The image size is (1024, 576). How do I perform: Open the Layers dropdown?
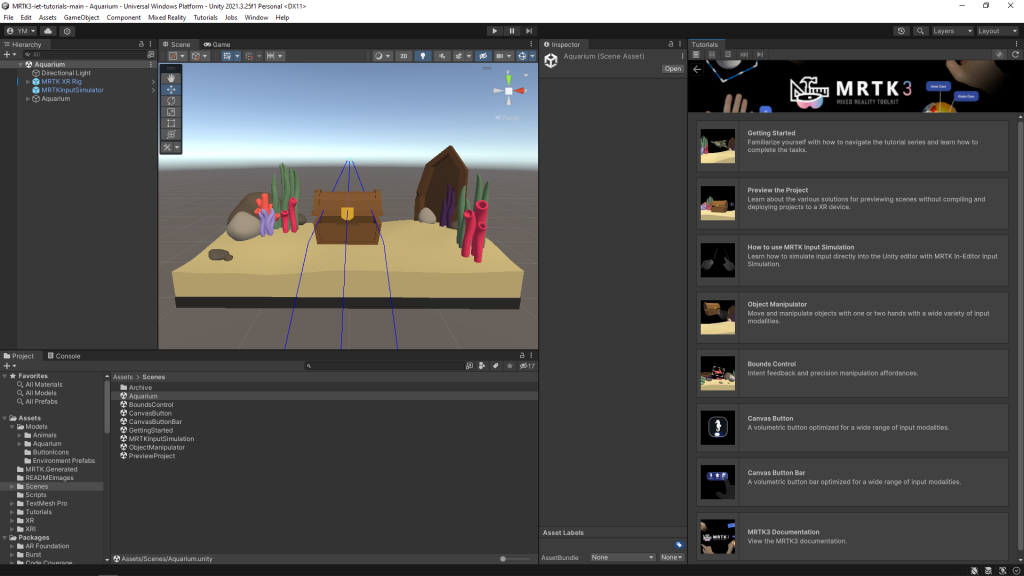point(951,31)
